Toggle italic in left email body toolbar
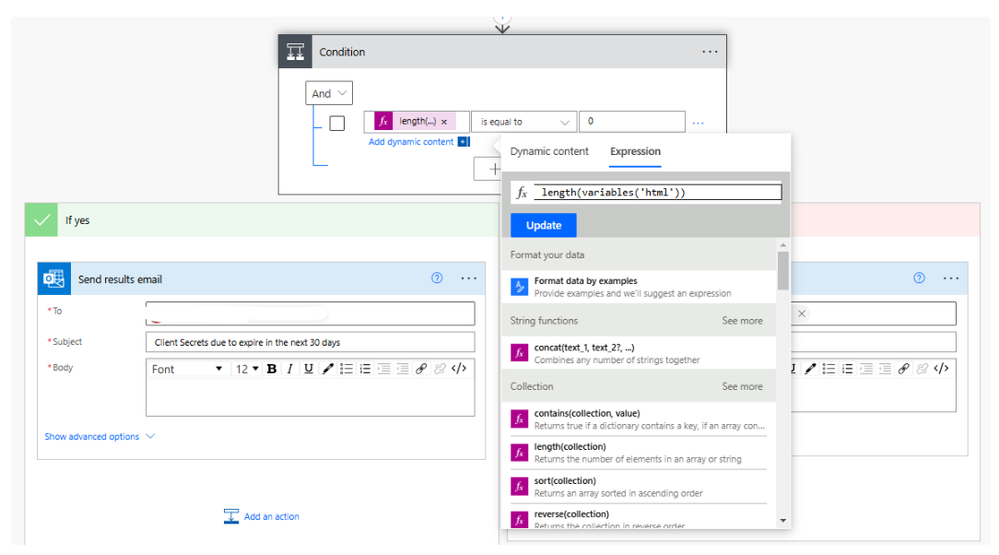This screenshot has height=555, width=999. pyautogui.click(x=290, y=369)
